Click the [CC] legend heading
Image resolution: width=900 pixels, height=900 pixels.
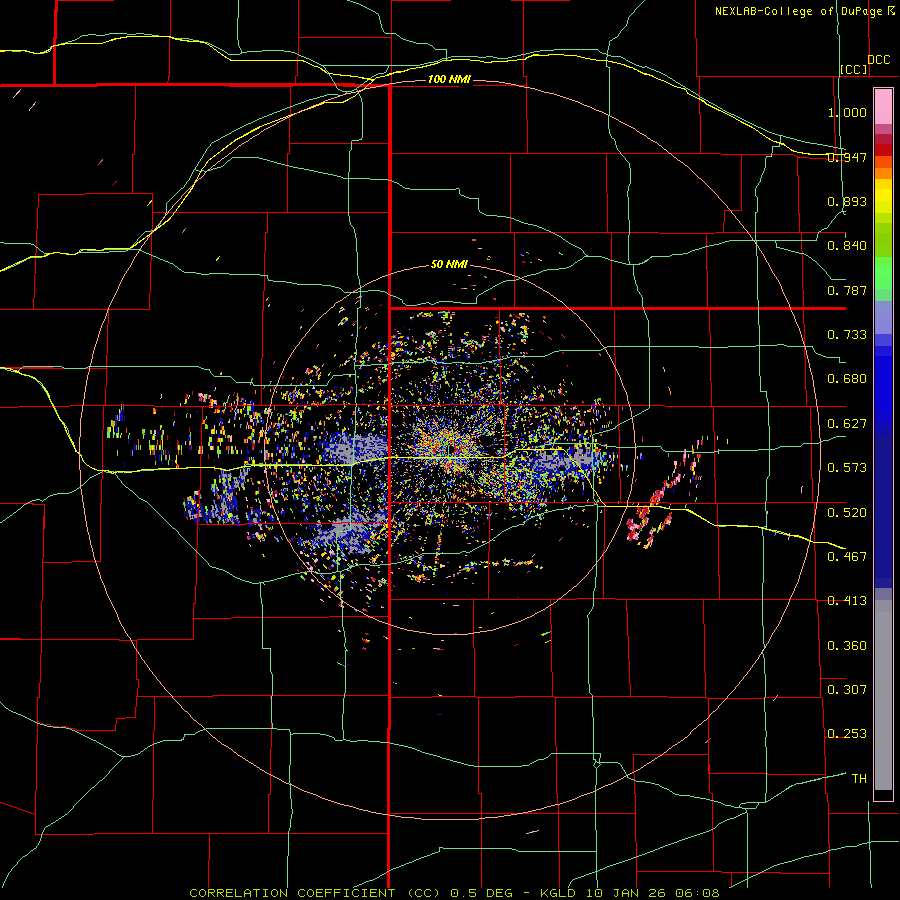[x=854, y=69]
